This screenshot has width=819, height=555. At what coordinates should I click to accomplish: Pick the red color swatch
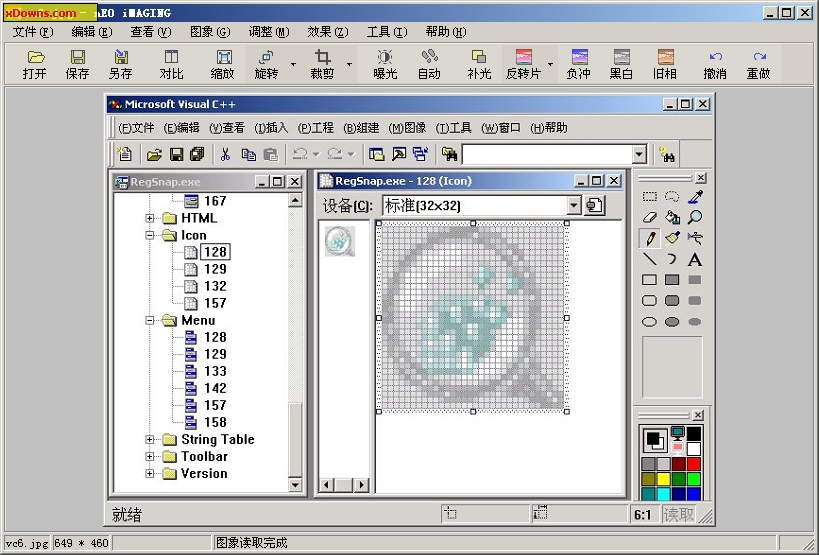(694, 464)
